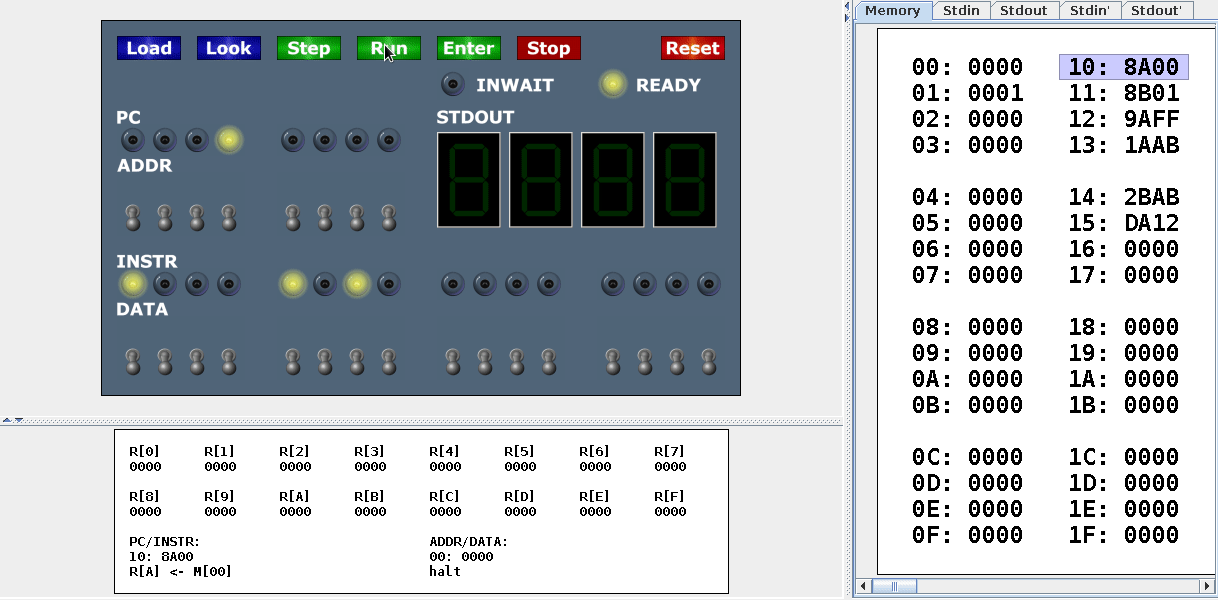Screen dimensions: 1218x600
Task: Flip the rightmost ADDR switch
Action: coord(388,217)
